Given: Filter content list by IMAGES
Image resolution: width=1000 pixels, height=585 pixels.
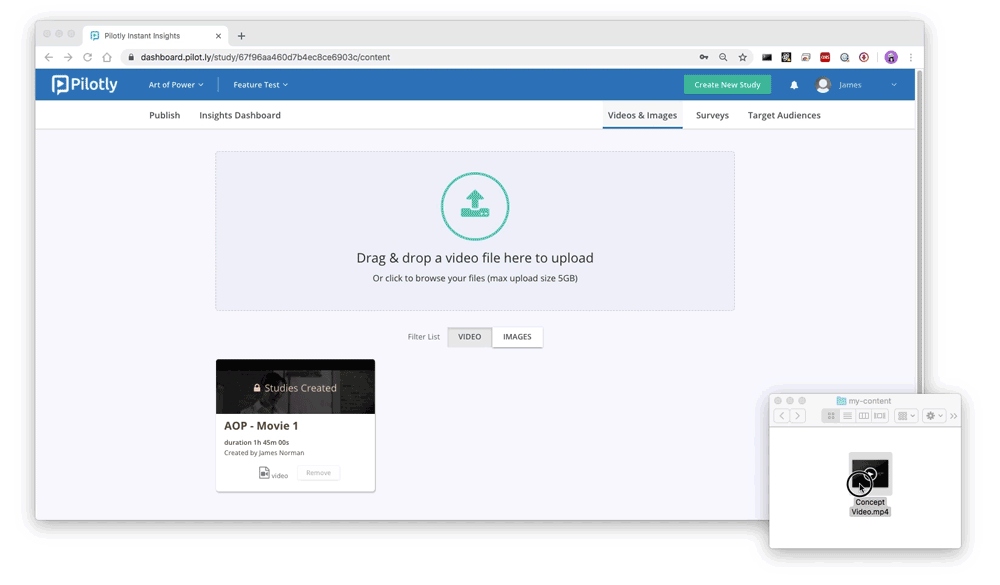Looking at the screenshot, I should point(517,337).
